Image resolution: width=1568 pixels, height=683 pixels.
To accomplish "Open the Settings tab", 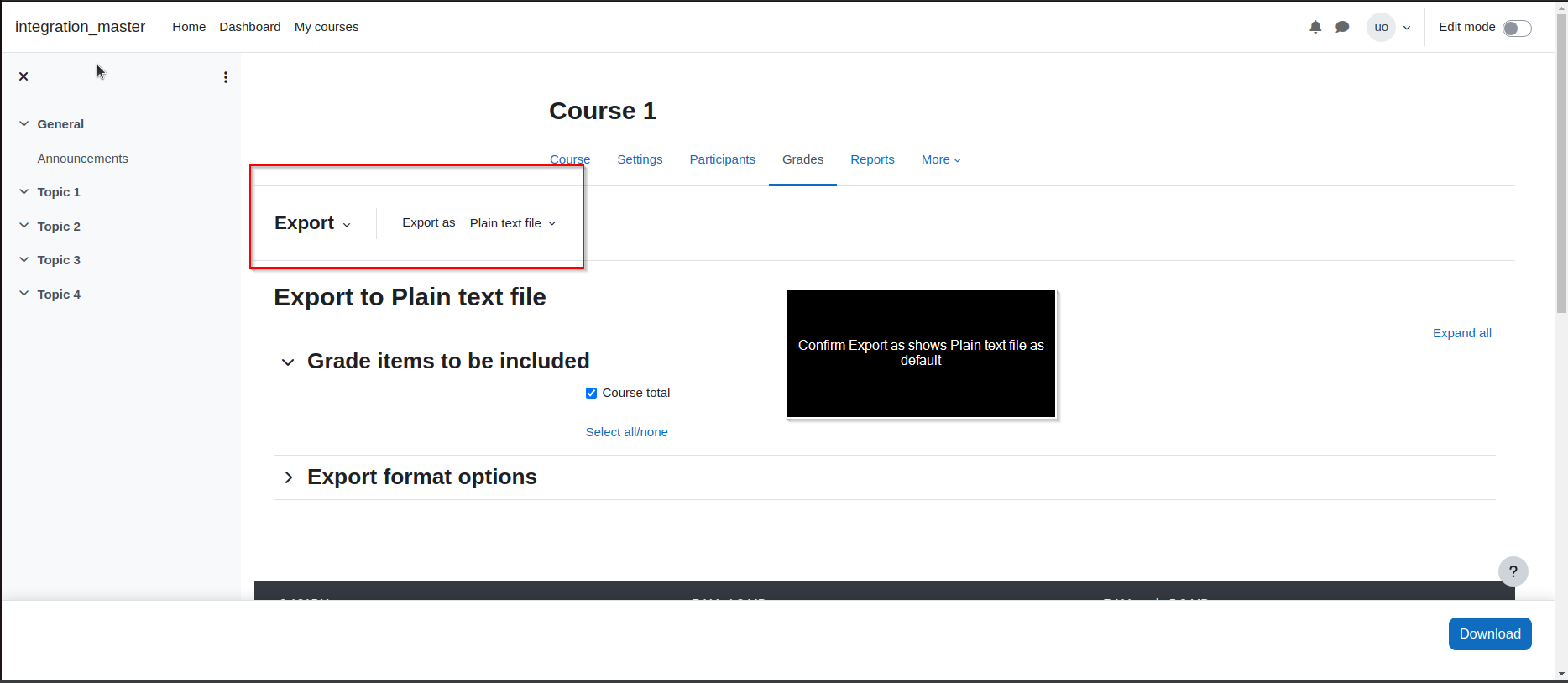I will coord(640,159).
